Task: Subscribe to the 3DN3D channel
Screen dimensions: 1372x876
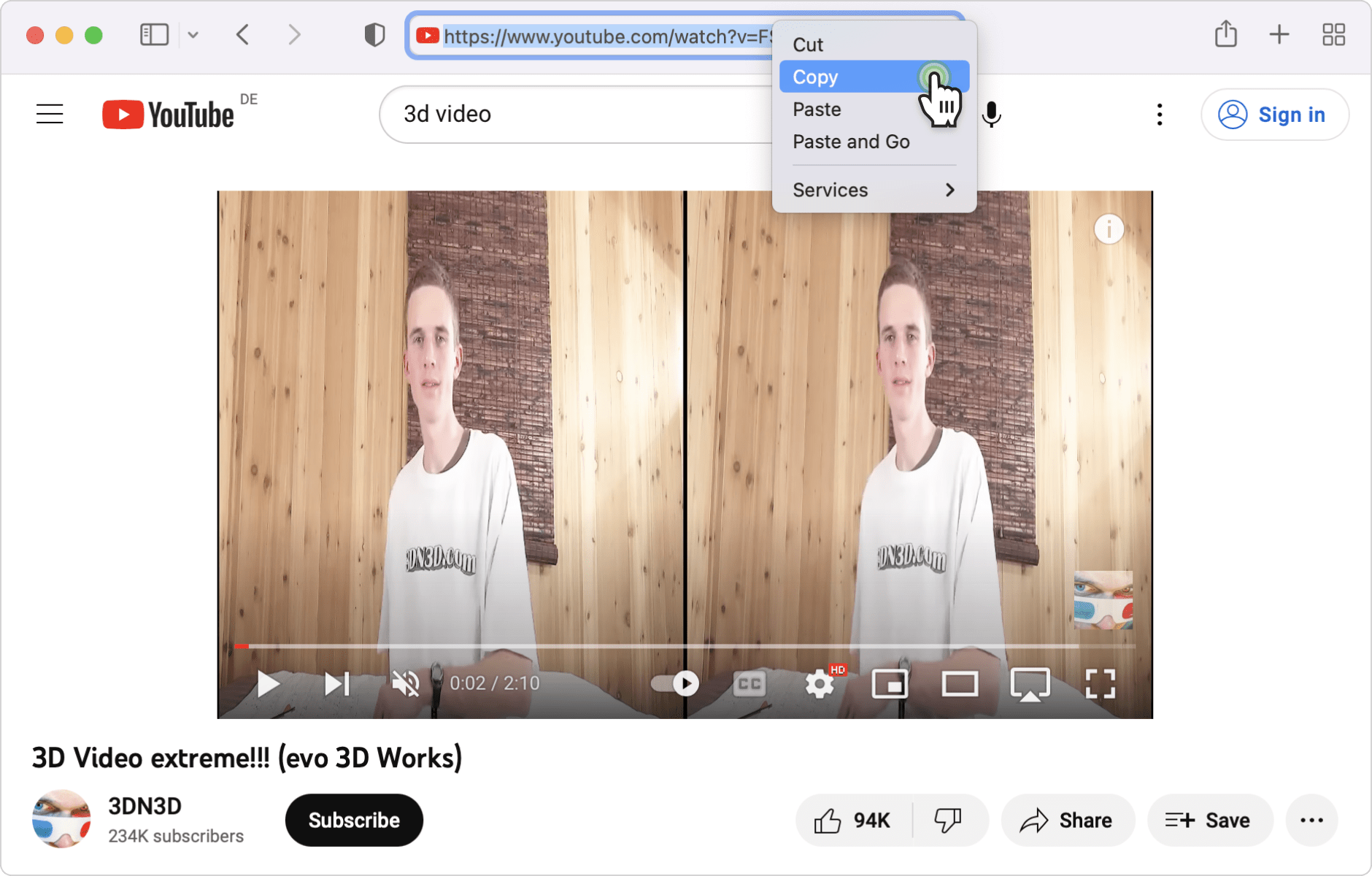Action: pos(353,820)
